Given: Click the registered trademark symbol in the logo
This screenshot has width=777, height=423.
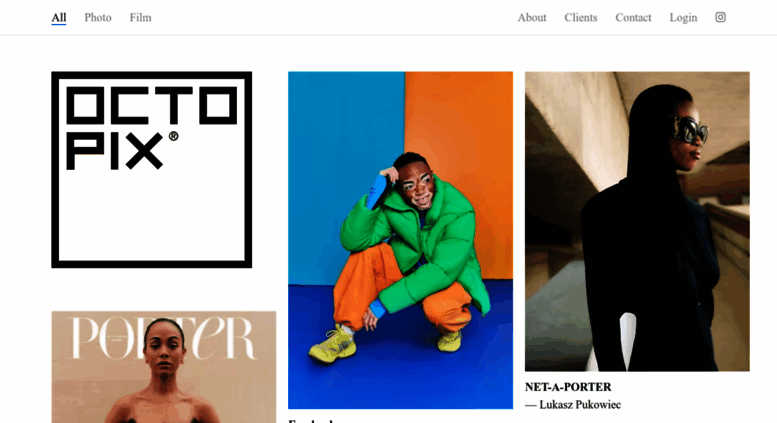Looking at the screenshot, I should click(173, 136).
